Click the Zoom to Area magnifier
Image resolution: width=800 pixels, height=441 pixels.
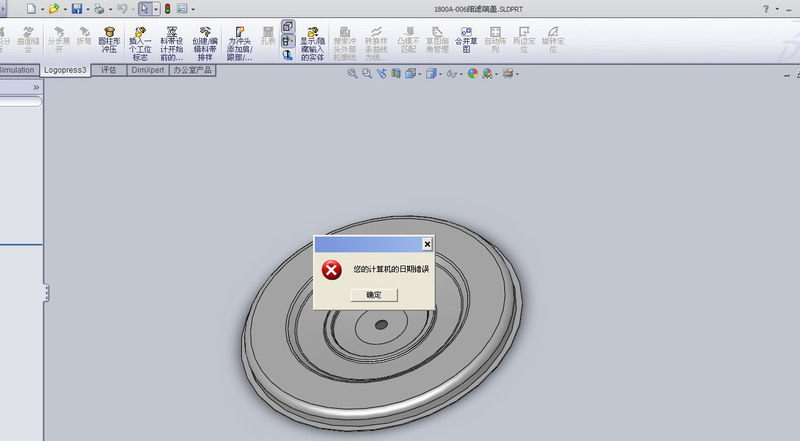click(366, 74)
